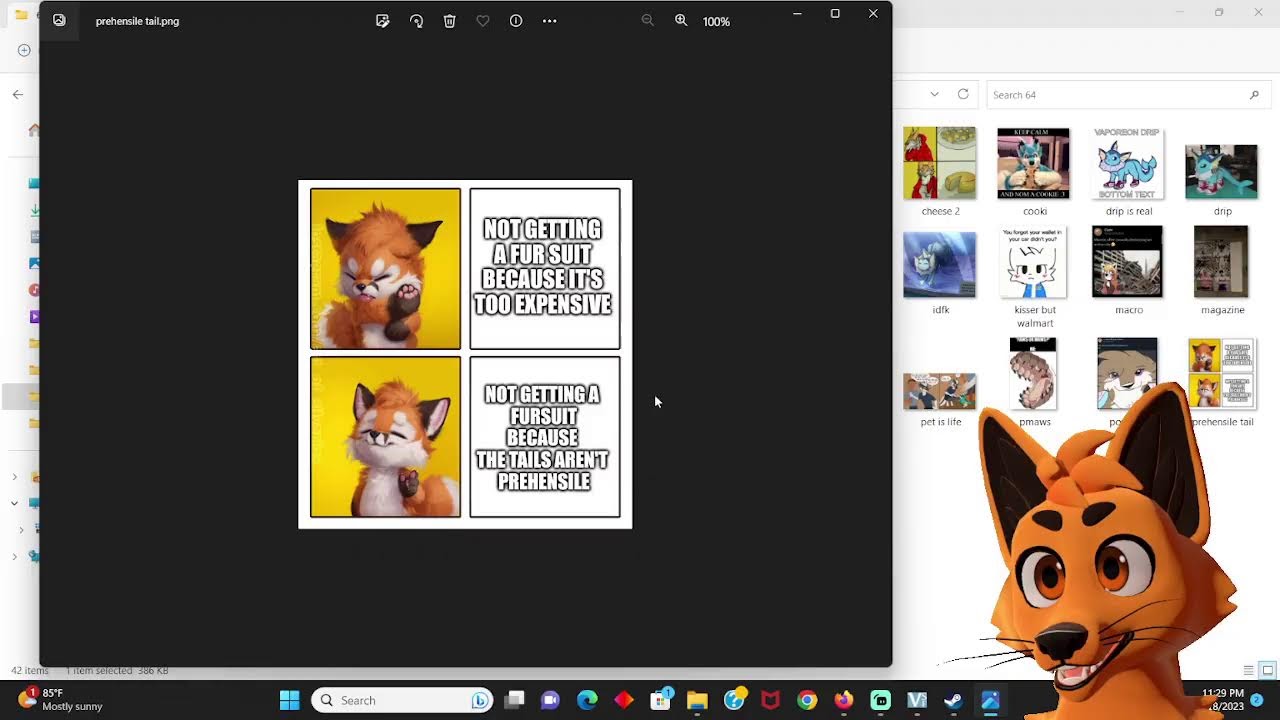Select the 'drip is real' file thumbnail
Image resolution: width=1280 pixels, height=720 pixels.
[1127, 163]
